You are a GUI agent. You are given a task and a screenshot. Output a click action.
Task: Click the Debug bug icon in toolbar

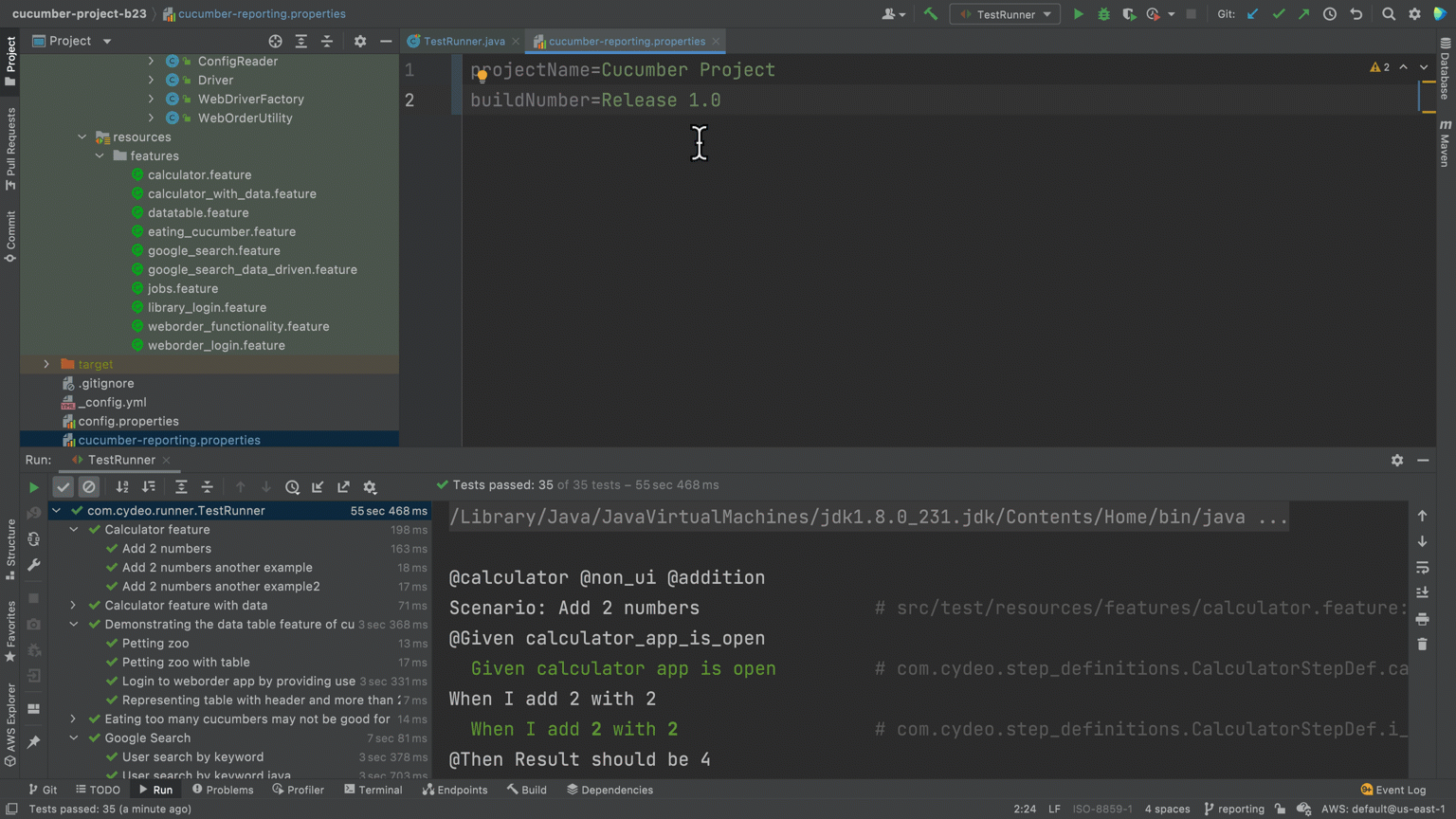click(1103, 14)
